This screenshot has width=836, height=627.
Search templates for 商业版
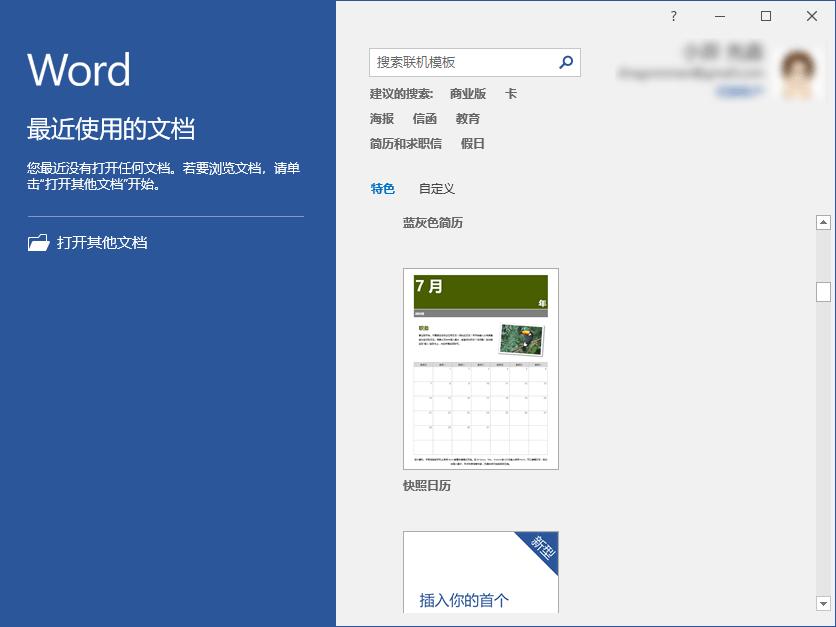tap(466, 93)
